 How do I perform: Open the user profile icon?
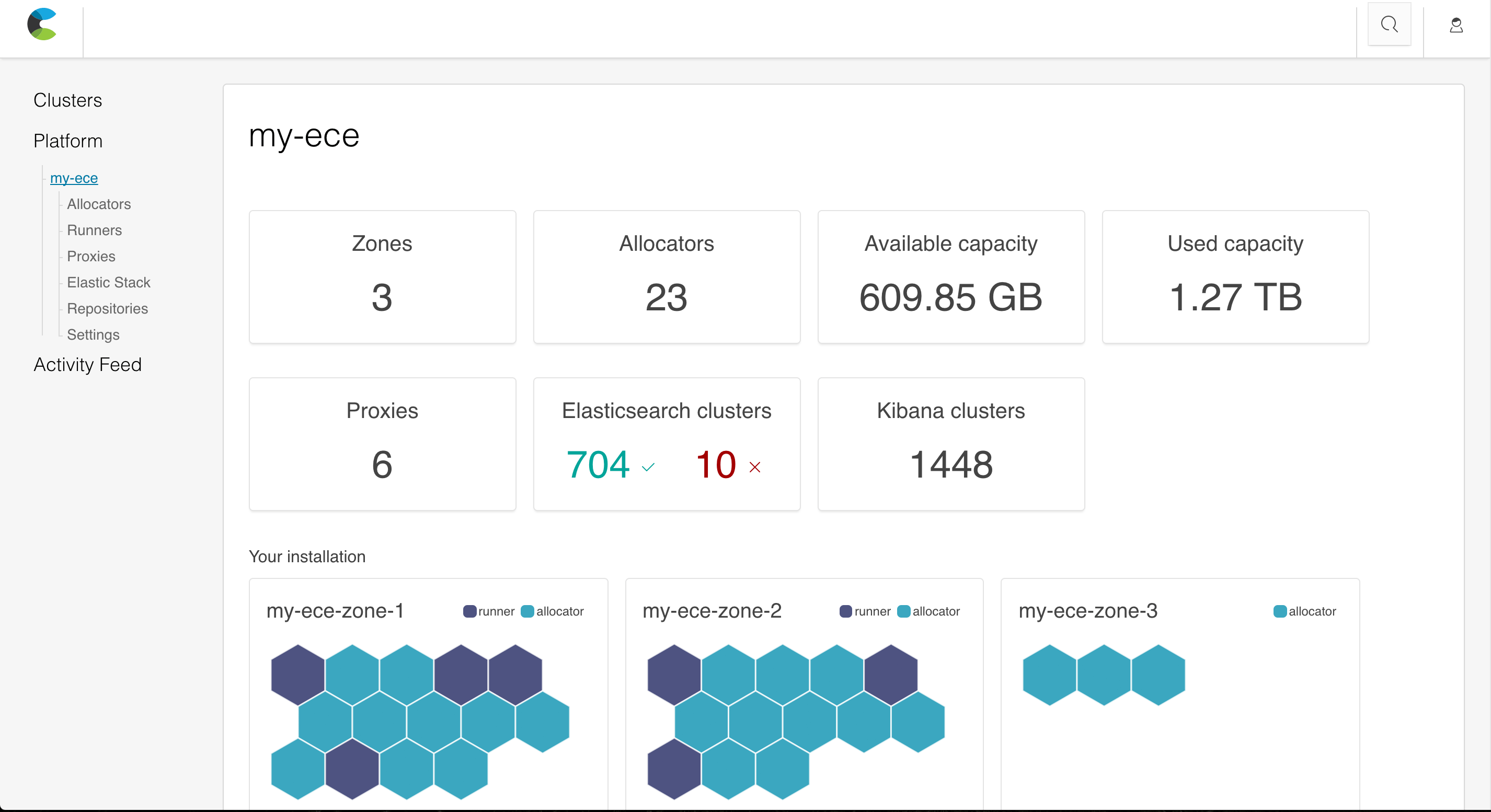tap(1455, 26)
